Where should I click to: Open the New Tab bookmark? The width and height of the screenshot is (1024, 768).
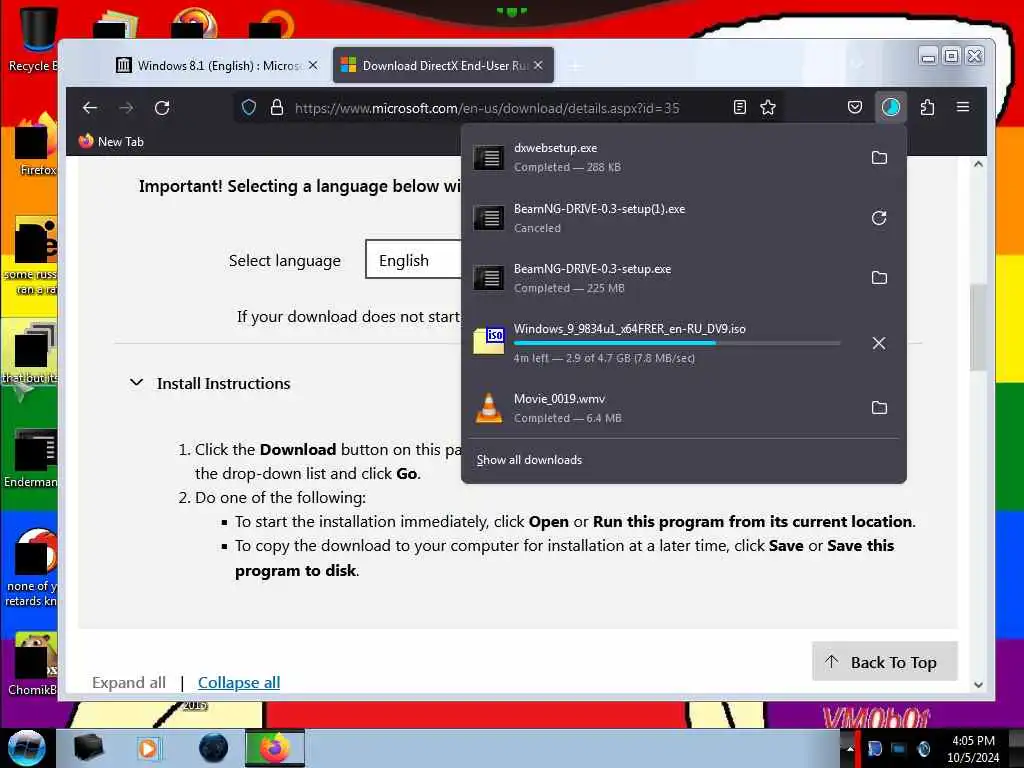click(111, 141)
